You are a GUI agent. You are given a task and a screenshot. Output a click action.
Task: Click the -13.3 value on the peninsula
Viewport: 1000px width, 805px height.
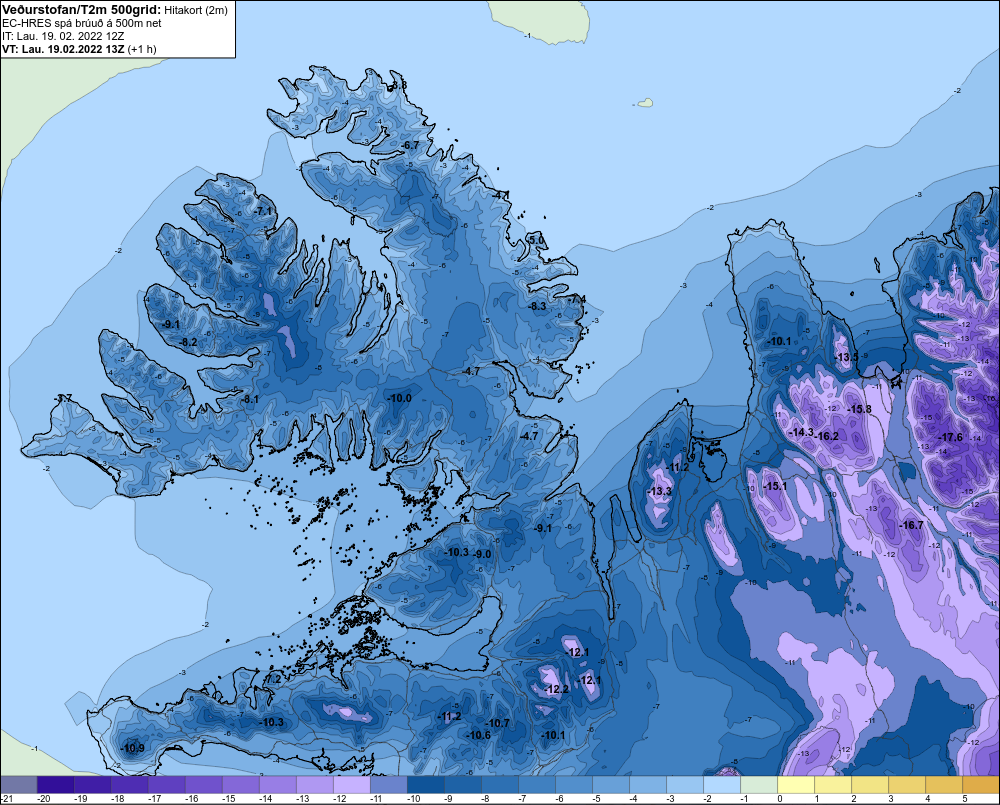point(659,491)
